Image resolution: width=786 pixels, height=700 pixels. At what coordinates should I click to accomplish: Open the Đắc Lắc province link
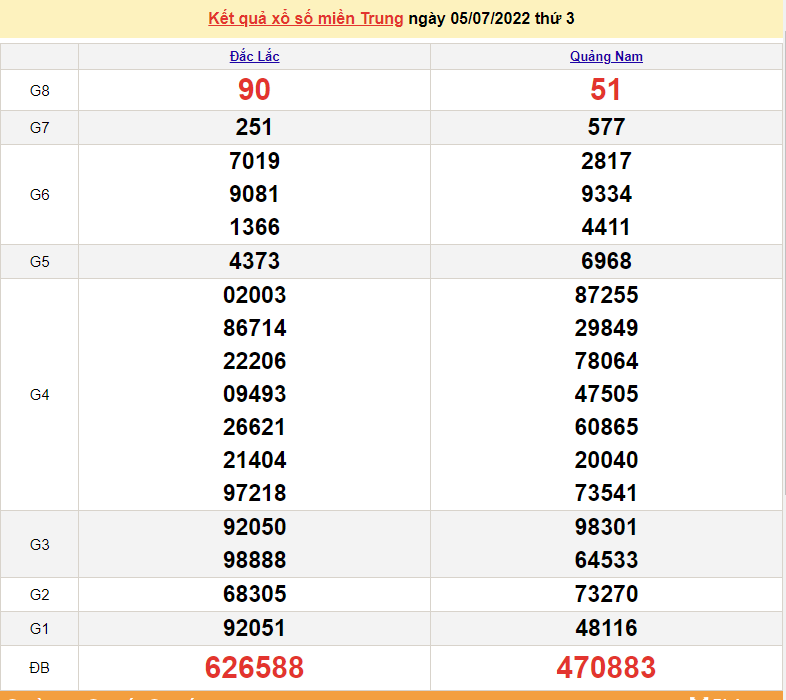pyautogui.click(x=254, y=56)
